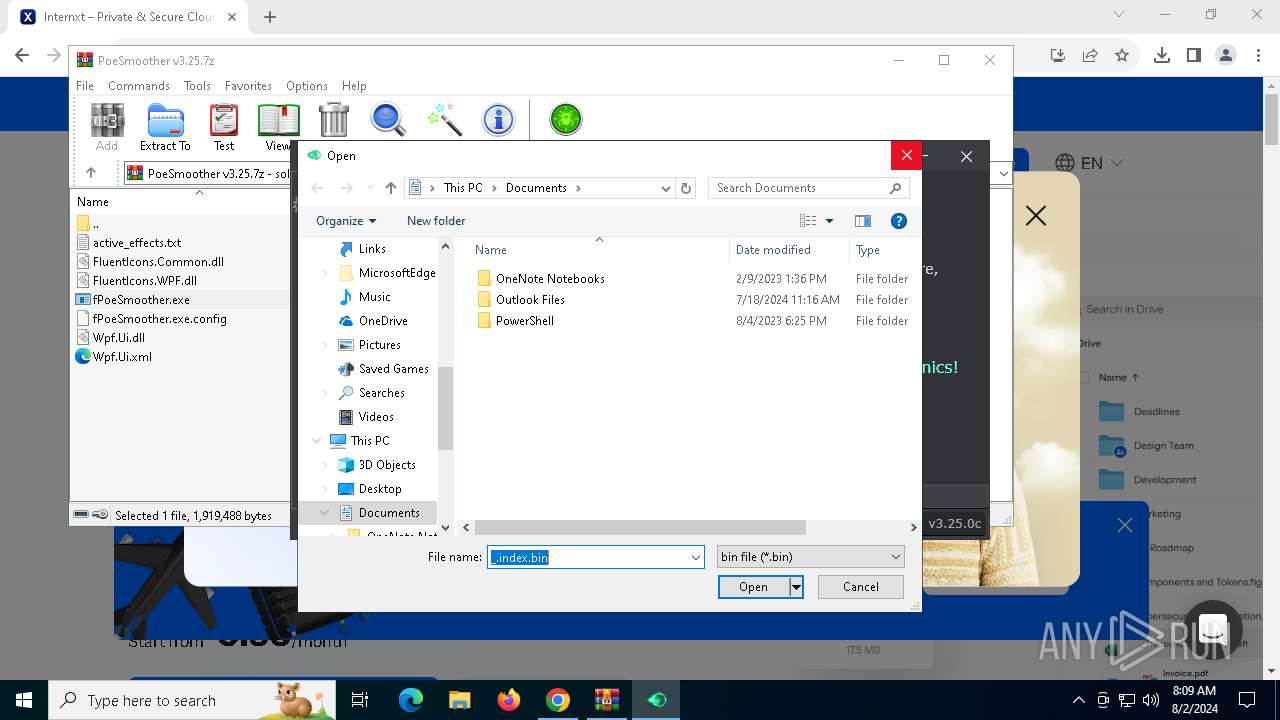Click the Info toolbar icon in WinRAR
The image size is (1280, 720).
(x=498, y=120)
